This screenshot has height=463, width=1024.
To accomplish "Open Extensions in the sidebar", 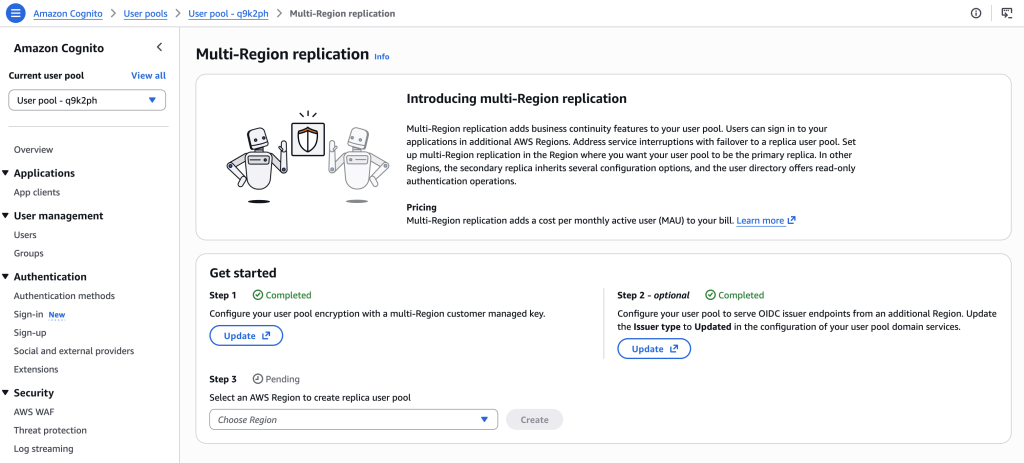I will [x=36, y=369].
